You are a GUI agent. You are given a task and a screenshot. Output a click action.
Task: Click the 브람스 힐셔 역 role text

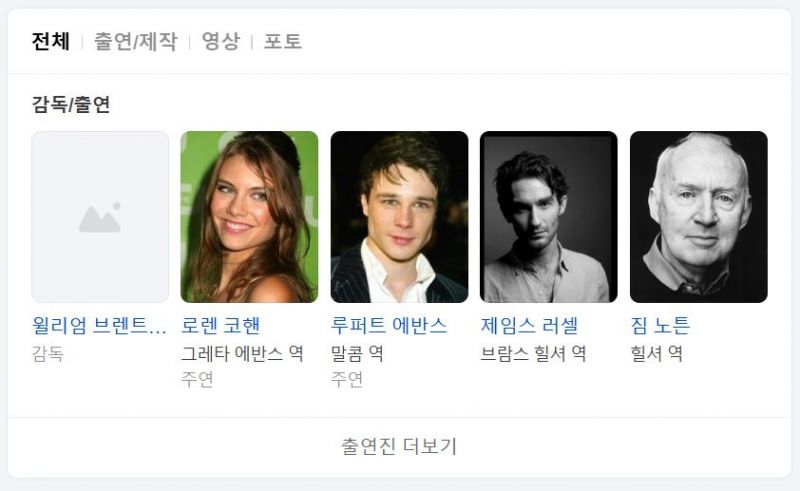[x=533, y=353]
